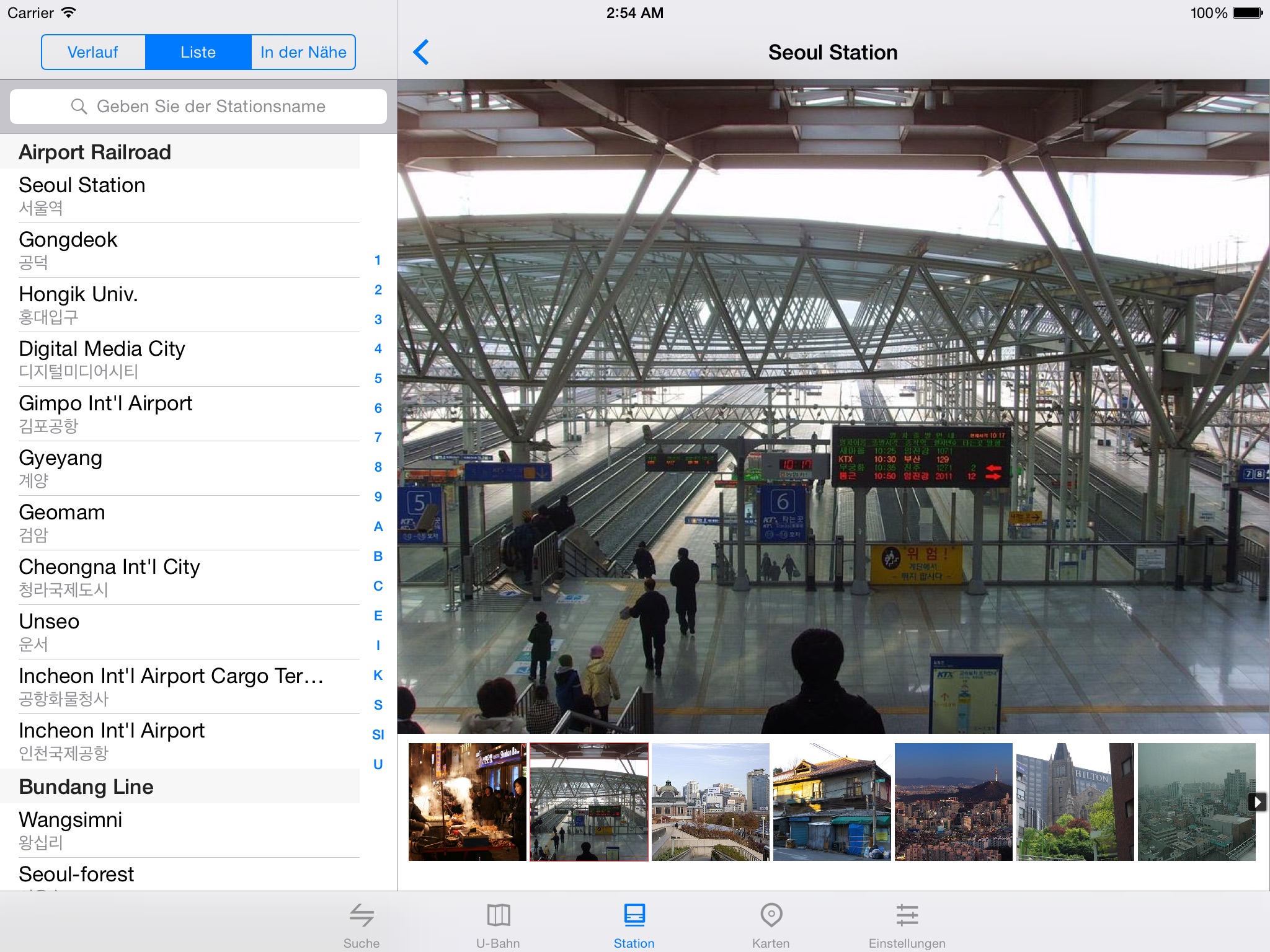Select the Liste segment

tap(198, 52)
